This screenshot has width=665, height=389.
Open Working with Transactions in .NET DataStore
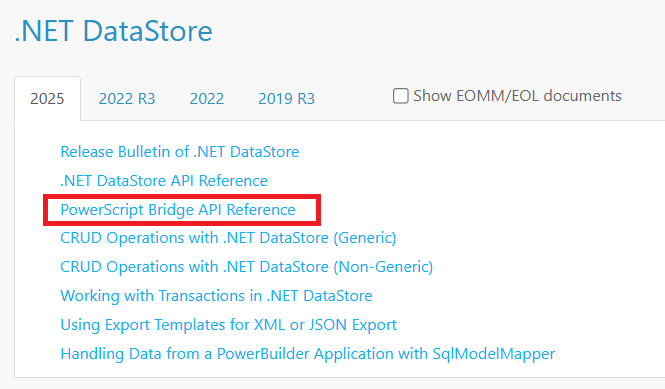coord(216,296)
